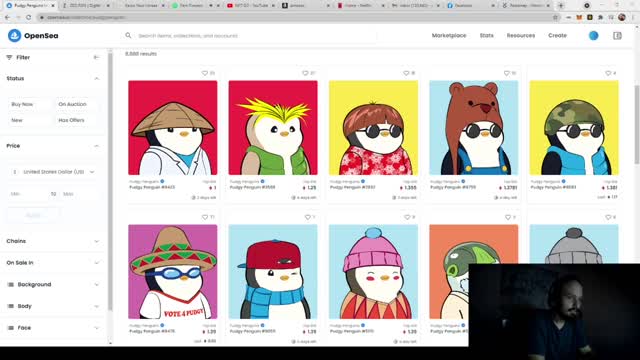Open MetaMask fox extension
This screenshot has width=640, height=360.
[579, 18]
